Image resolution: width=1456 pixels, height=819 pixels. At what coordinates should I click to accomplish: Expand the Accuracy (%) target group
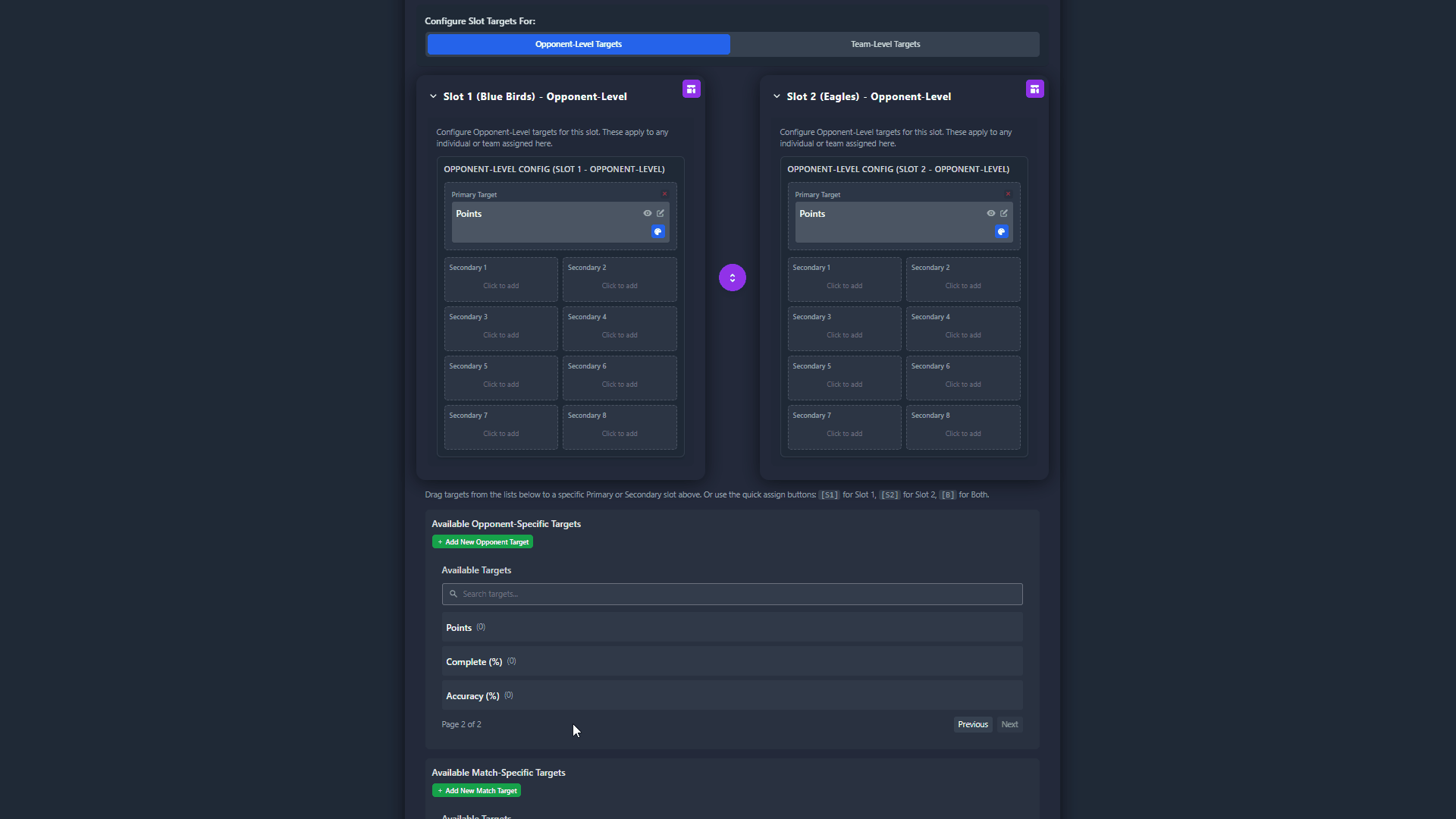pos(732,695)
